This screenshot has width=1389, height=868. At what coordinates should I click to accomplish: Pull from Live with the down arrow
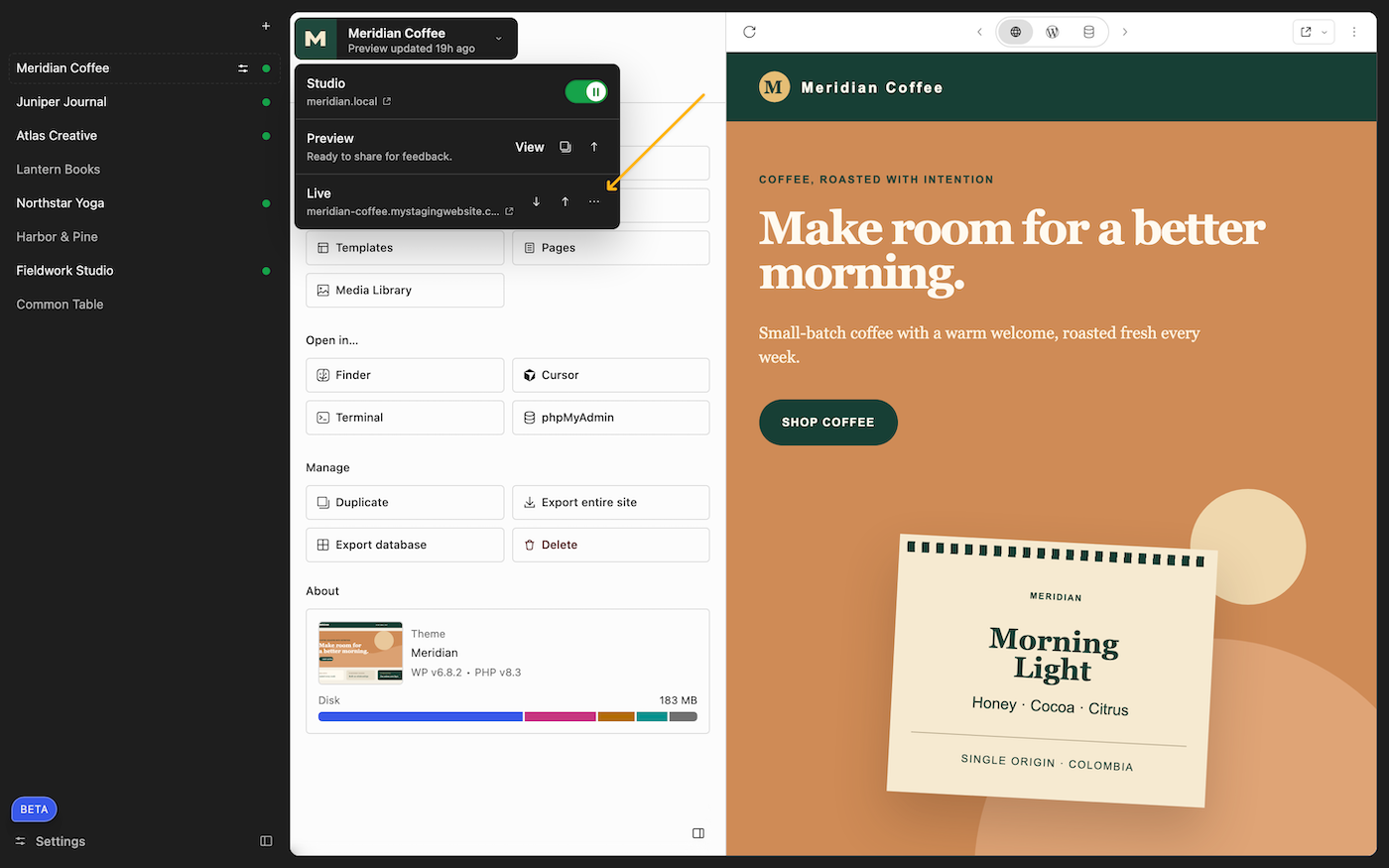pyautogui.click(x=536, y=201)
